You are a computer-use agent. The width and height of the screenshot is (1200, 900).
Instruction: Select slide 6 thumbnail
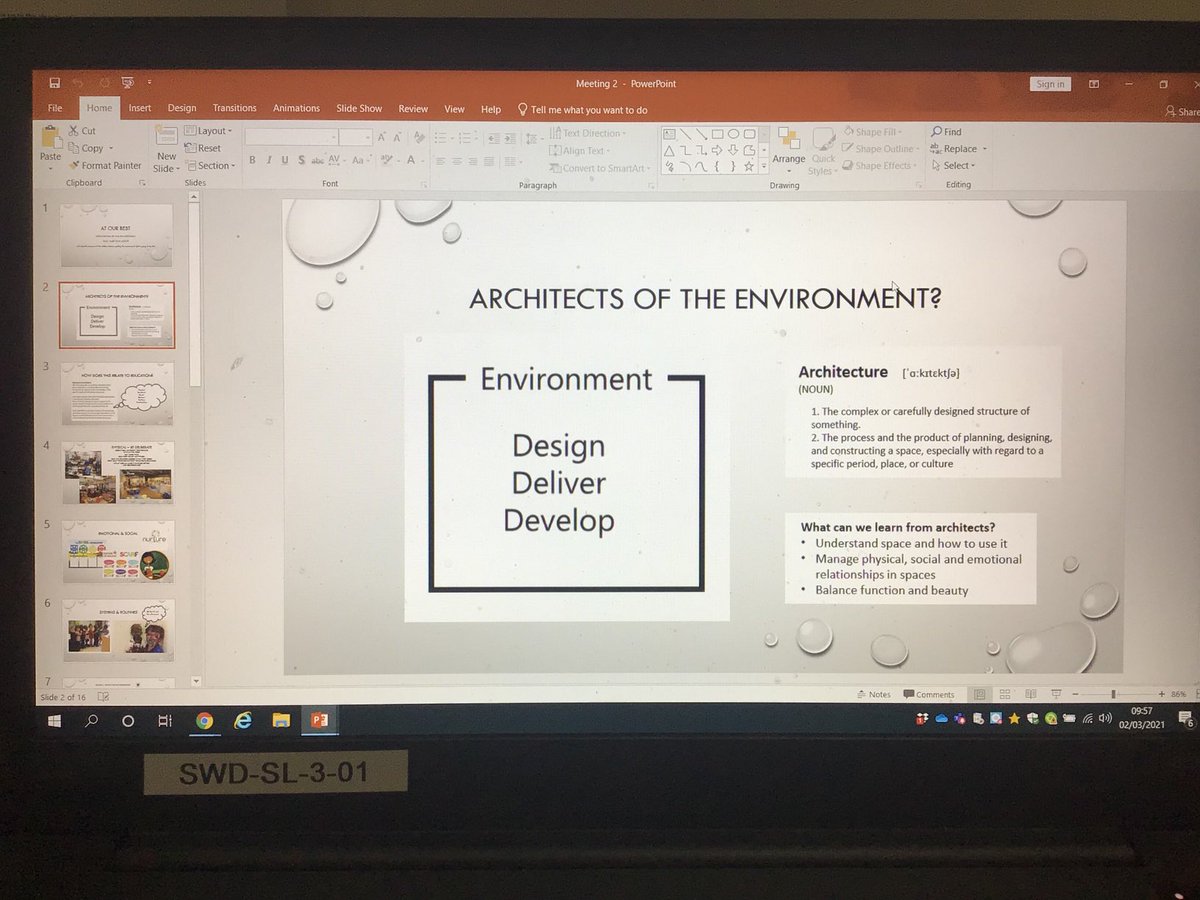[x=117, y=629]
